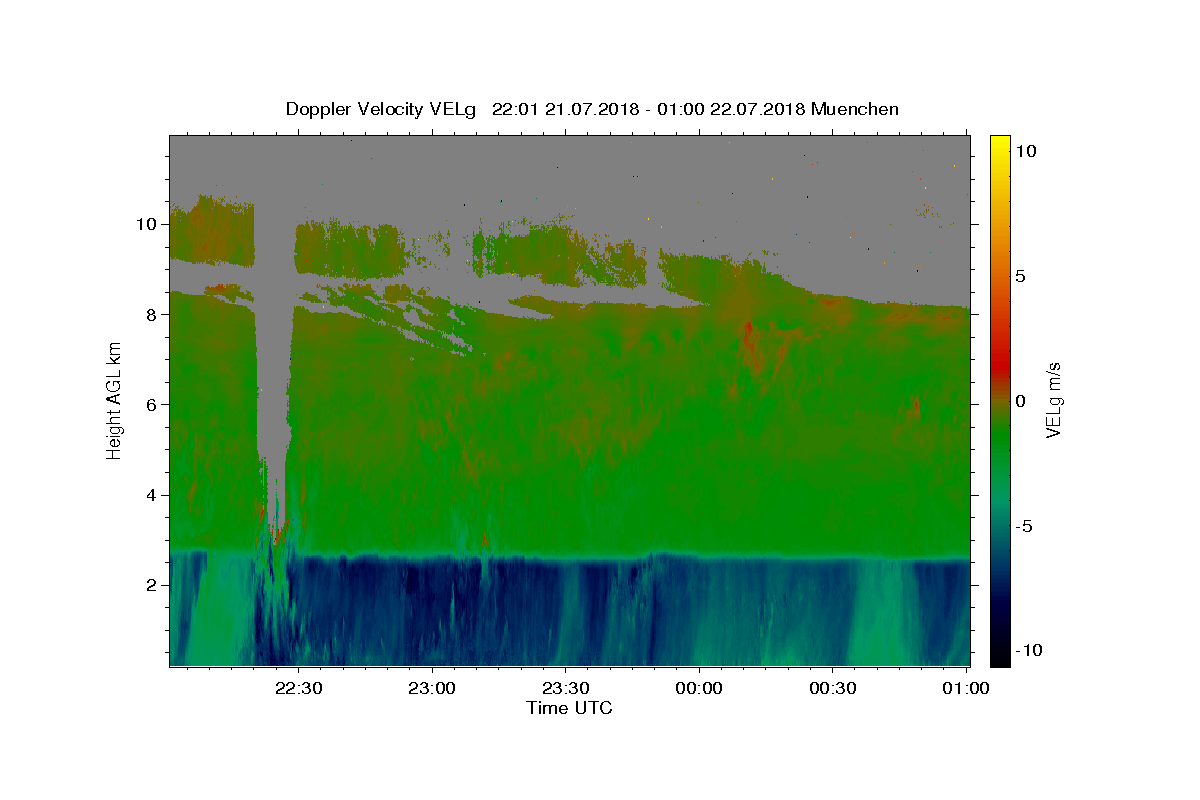The image size is (1200, 800).
Task: Click the height tick label "6"
Action: [x=154, y=404]
